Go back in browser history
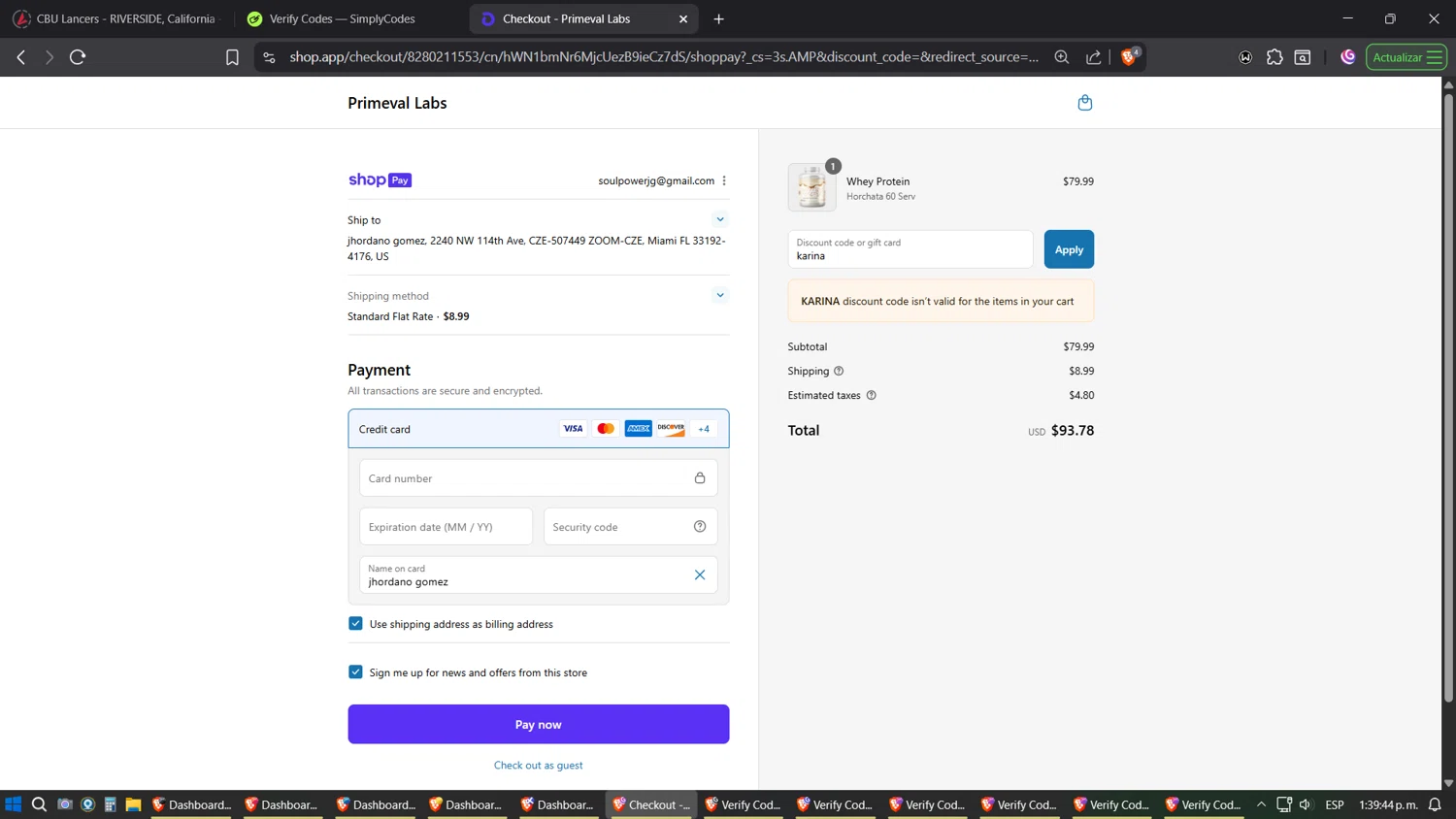 tap(20, 57)
